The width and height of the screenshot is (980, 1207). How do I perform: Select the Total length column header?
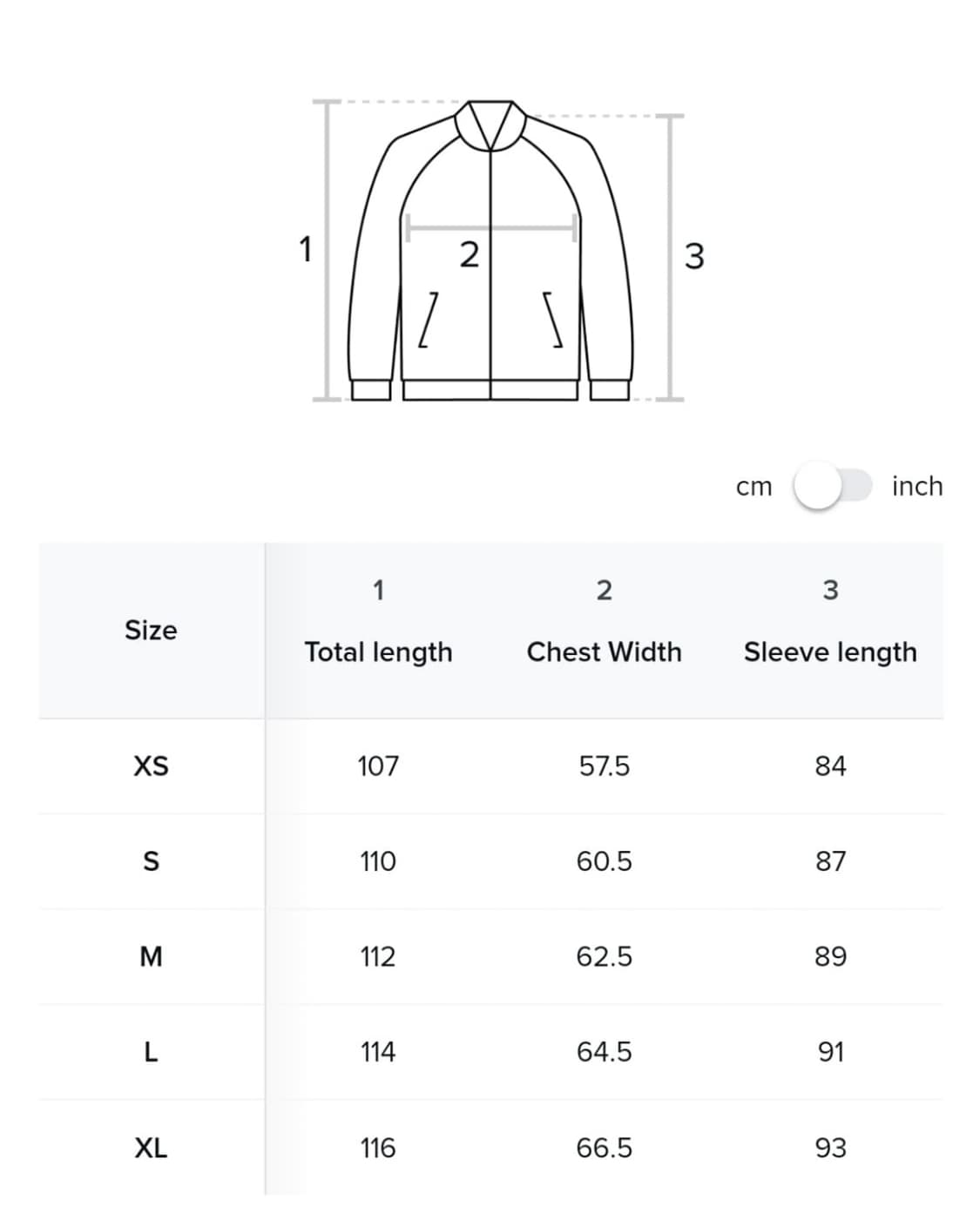378,651
